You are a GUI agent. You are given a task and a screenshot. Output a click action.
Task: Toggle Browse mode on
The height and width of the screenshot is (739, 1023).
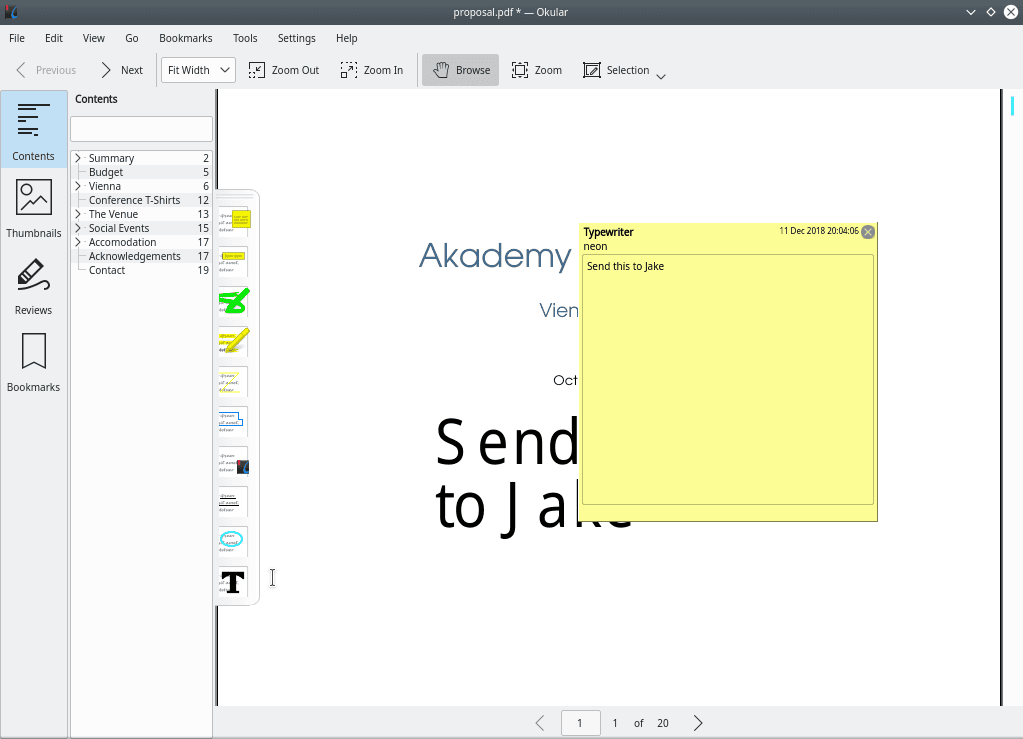459,70
